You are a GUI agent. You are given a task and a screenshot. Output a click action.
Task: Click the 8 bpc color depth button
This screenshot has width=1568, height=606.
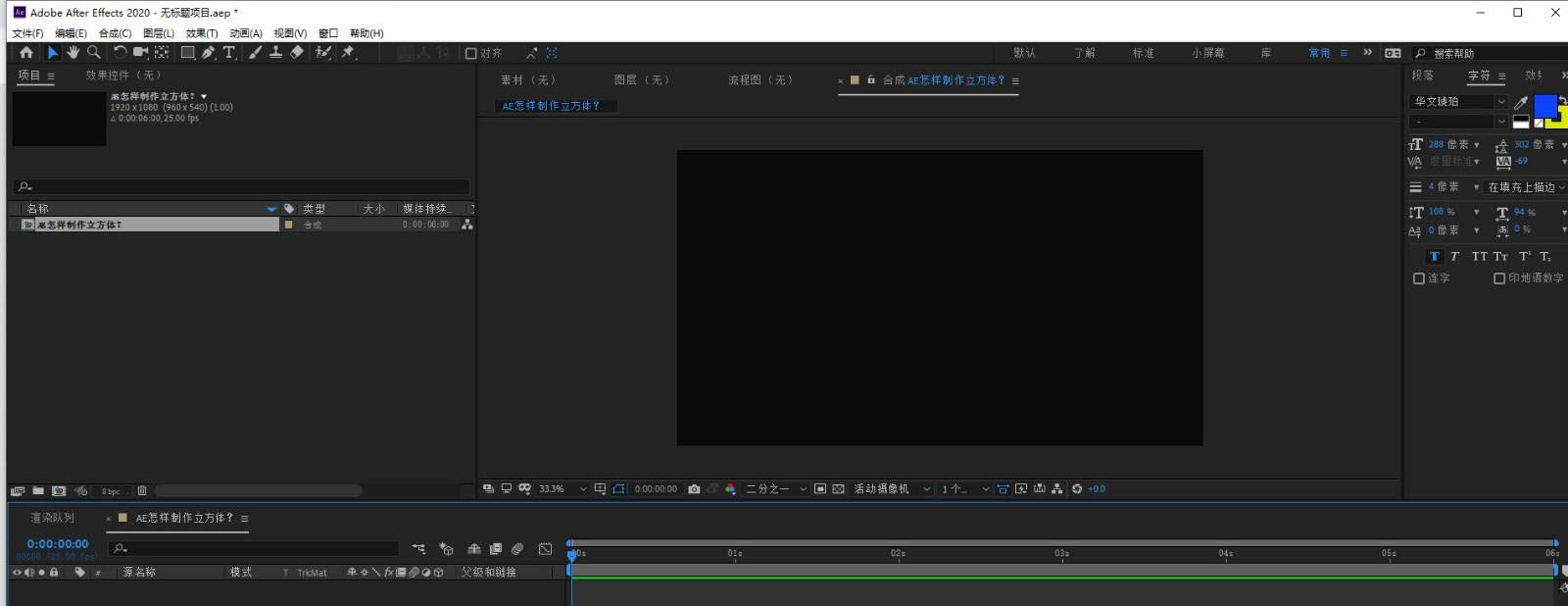point(111,491)
